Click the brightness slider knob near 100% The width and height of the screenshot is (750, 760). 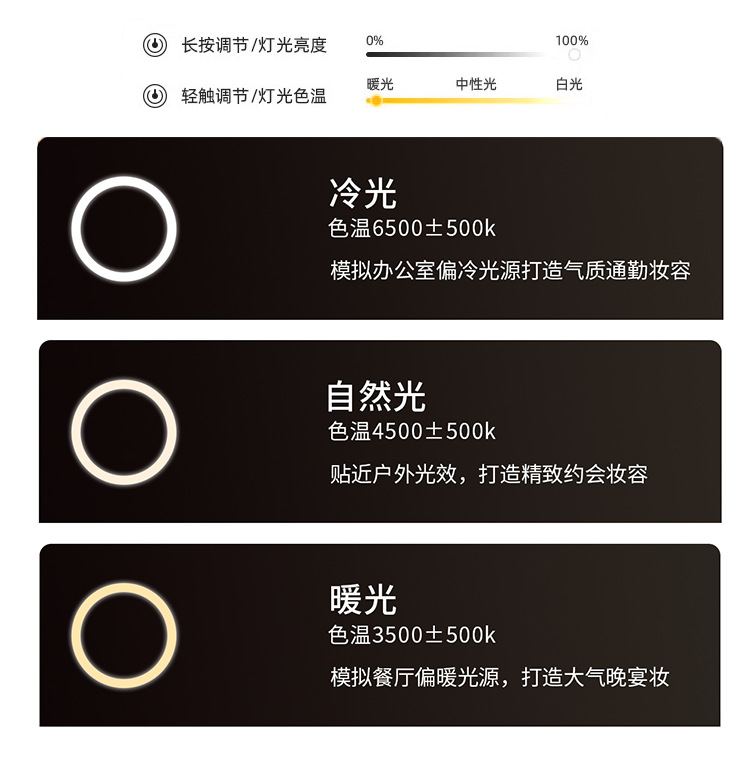(x=574, y=55)
